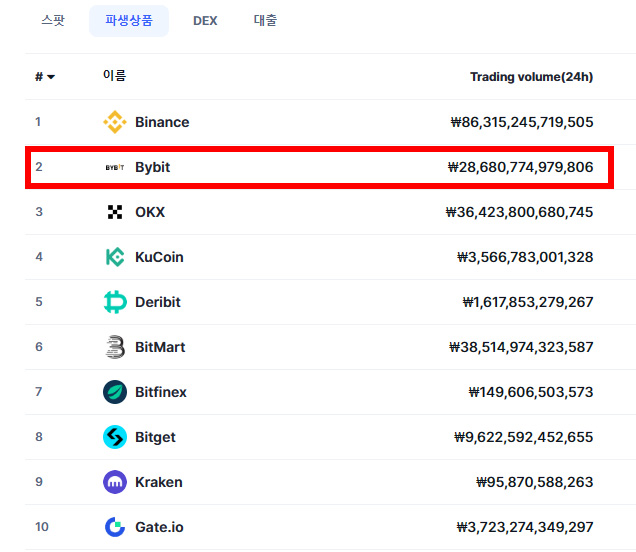Viewport: 636px width, 552px height.
Task: Select KuCoin volume ₩3,566,783,001,328
Action: tap(525, 257)
